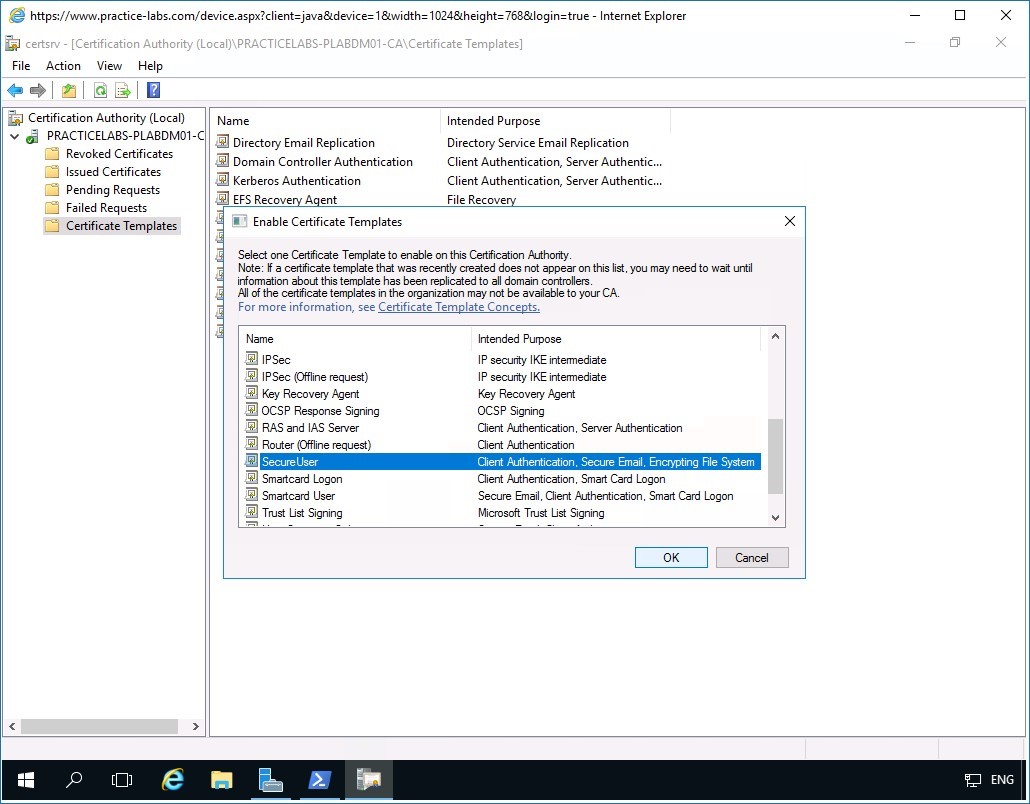Select the OCSP Response Signing template icon
The width and height of the screenshot is (1030, 804).
252,410
